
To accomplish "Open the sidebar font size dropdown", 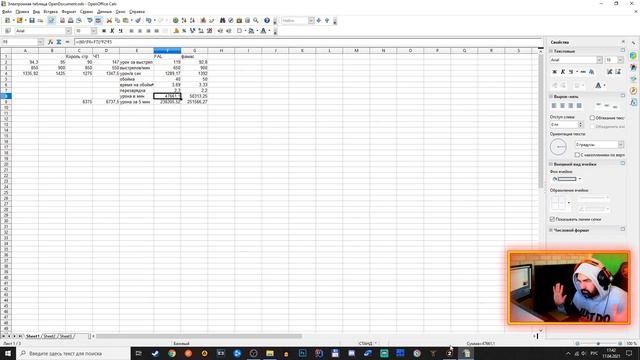I will pyautogui.click(x=620, y=60).
